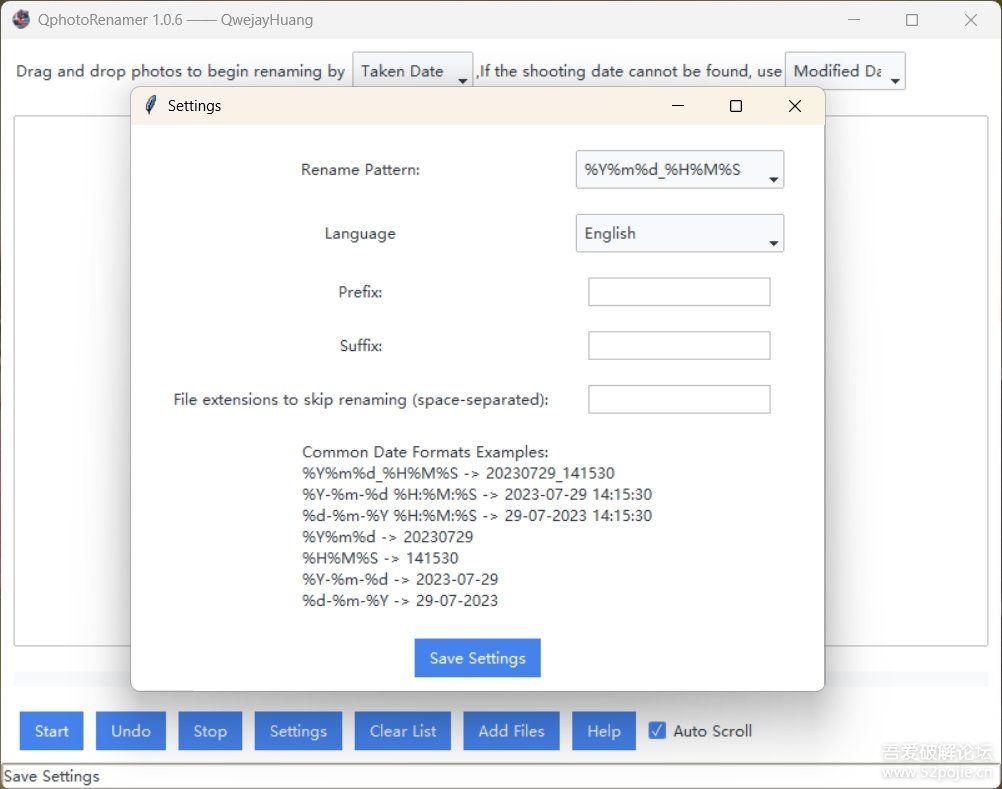
Task: Click the Language label
Action: coord(360,234)
